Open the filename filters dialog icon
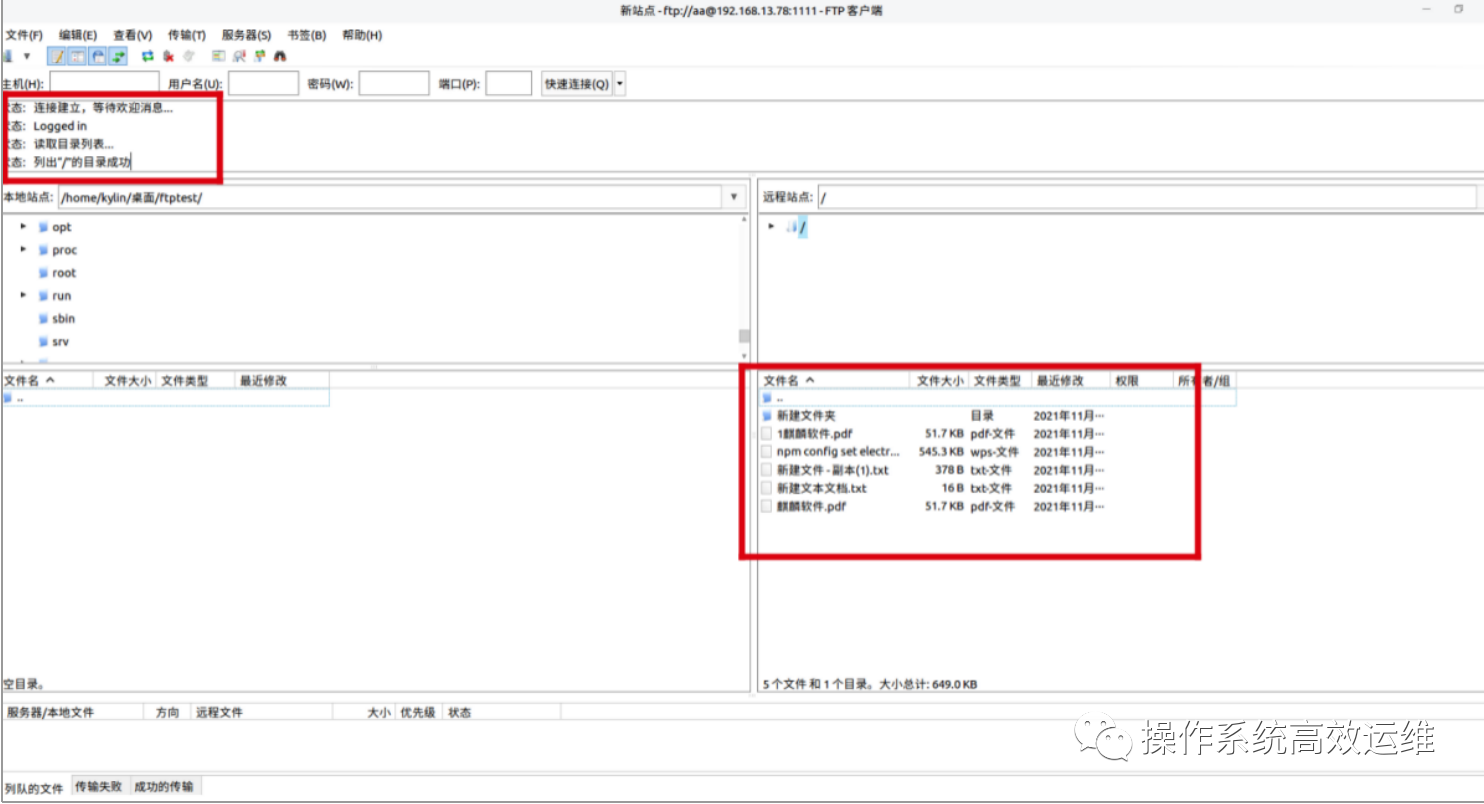Image resolution: width=1484 pixels, height=804 pixels. tap(218, 56)
